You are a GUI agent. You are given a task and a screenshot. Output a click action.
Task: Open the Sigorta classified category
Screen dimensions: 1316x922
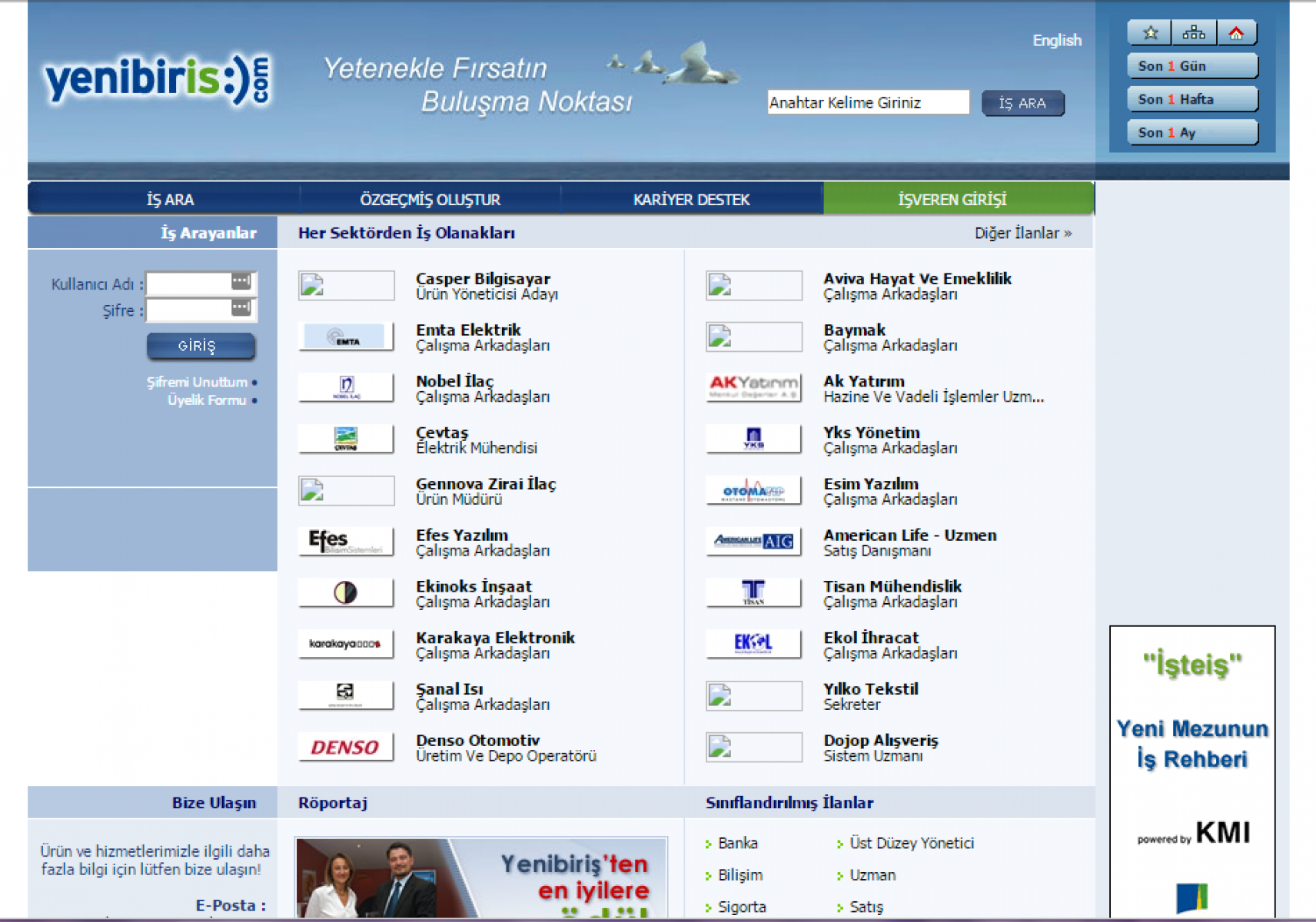point(742,907)
